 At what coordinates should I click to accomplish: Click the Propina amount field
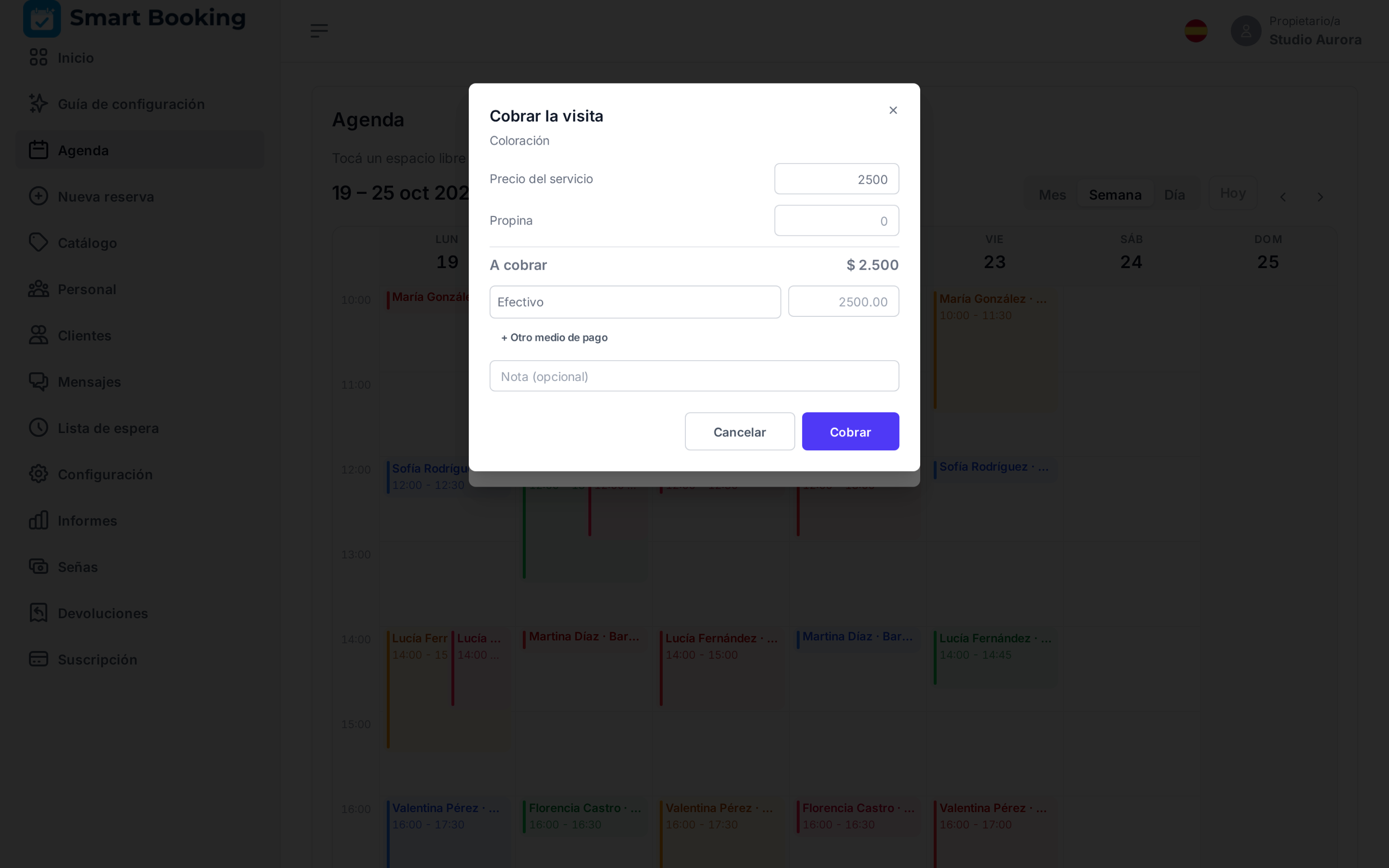click(x=836, y=221)
